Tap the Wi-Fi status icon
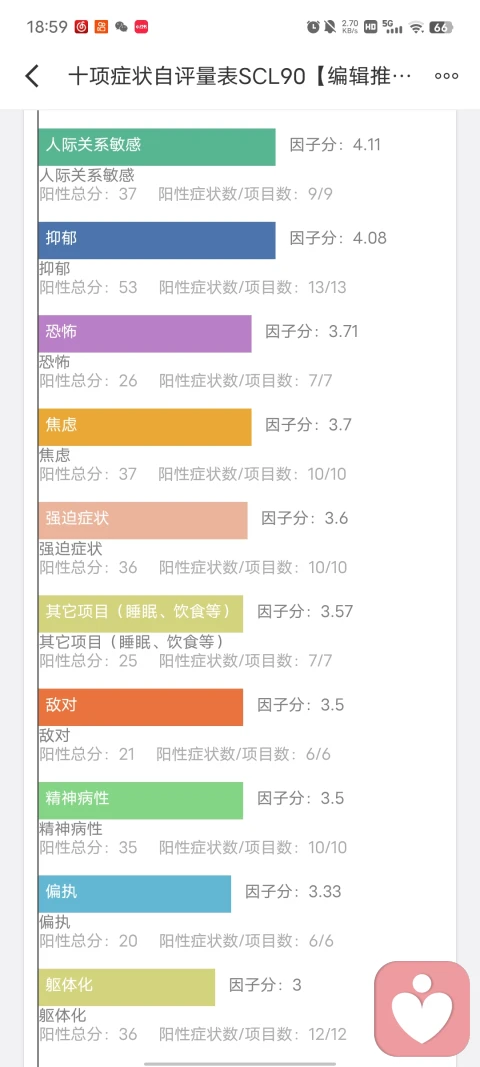 415,27
